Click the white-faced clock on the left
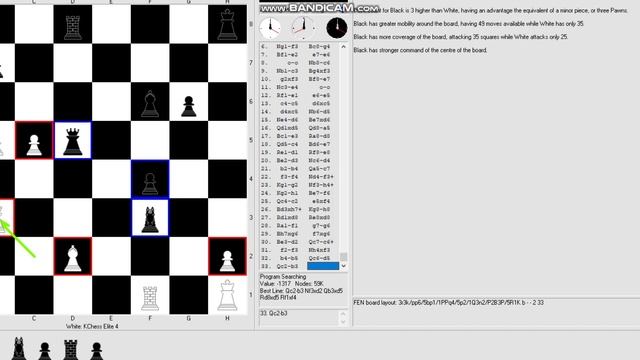Screen dimensions: 640x360 pos(270,29)
